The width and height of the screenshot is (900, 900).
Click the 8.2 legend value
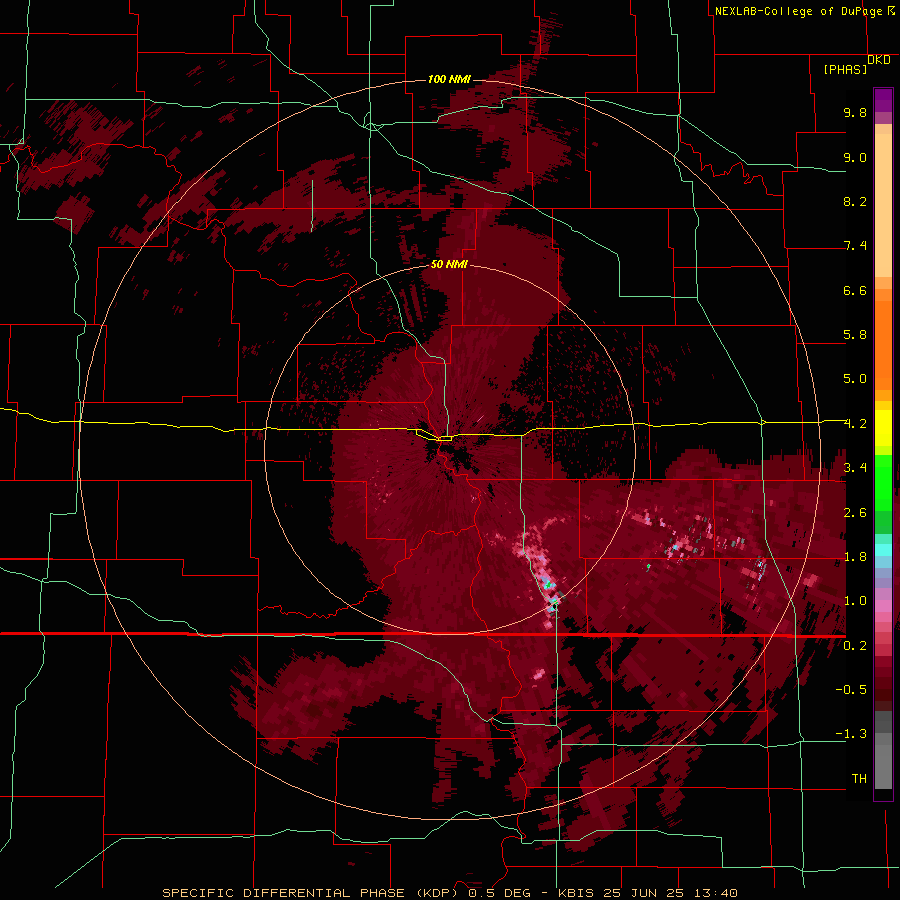click(855, 201)
